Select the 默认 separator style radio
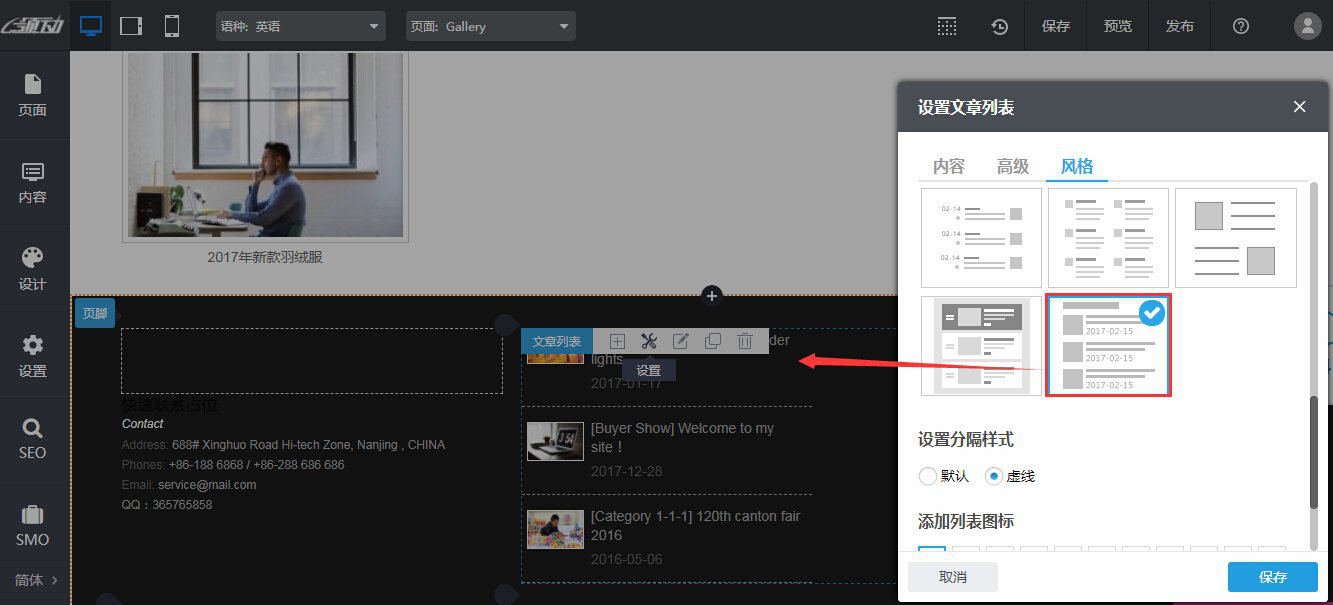The height and width of the screenshot is (605, 1333). [x=927, y=476]
